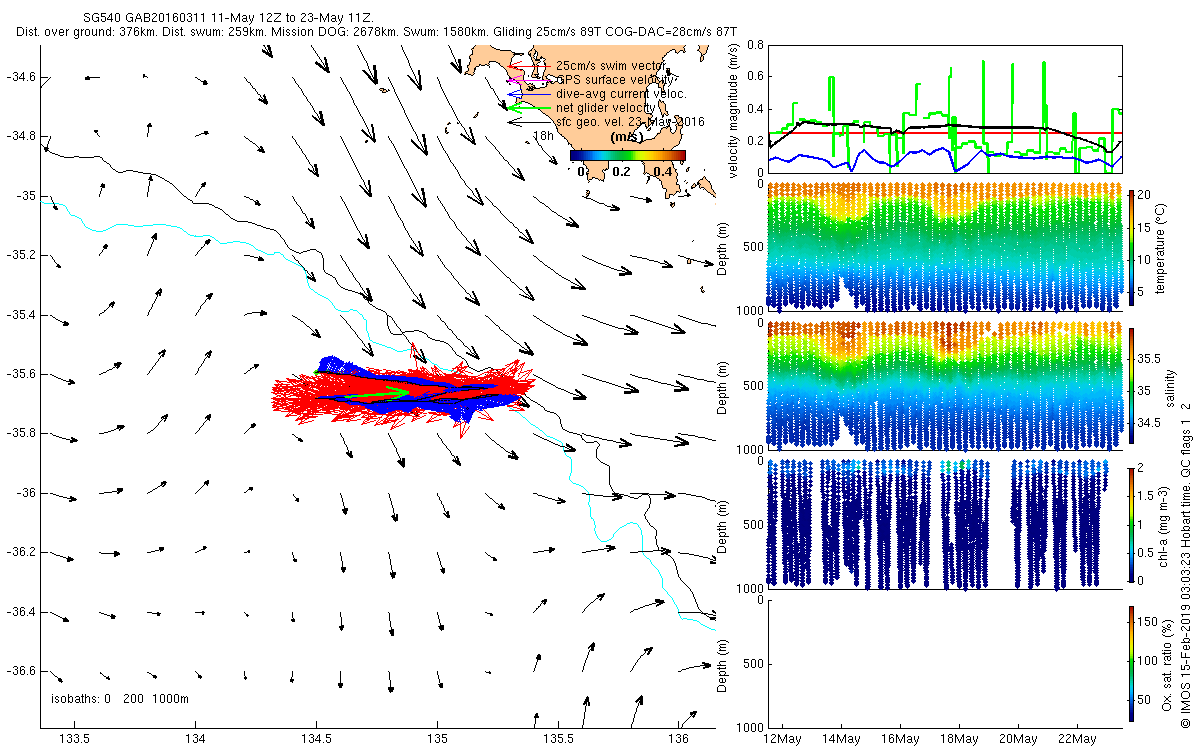Click longitude tick '136'
This screenshot has height=750, width=1200.
click(679, 739)
